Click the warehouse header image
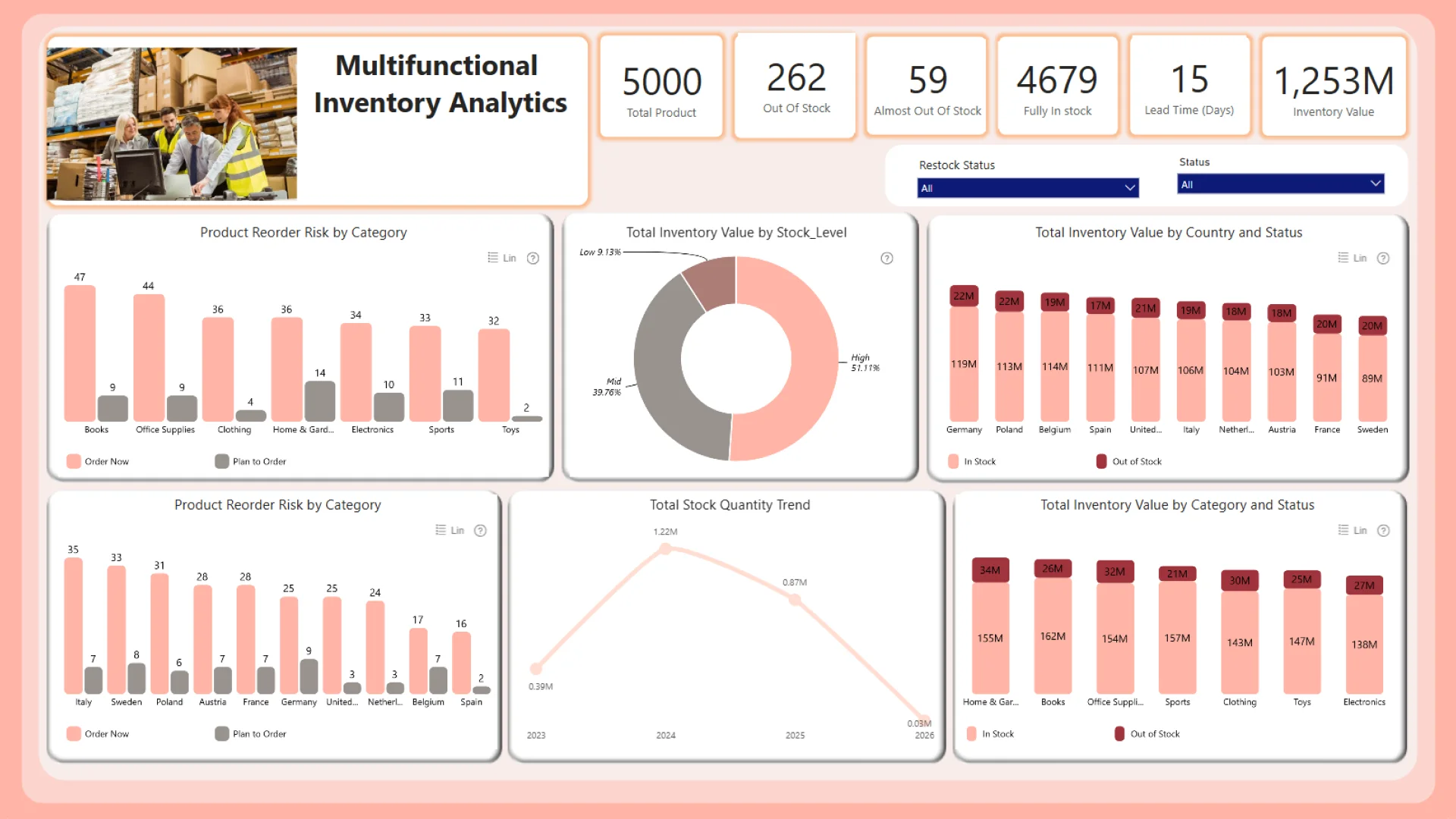This screenshot has height=819, width=1456. [x=172, y=124]
